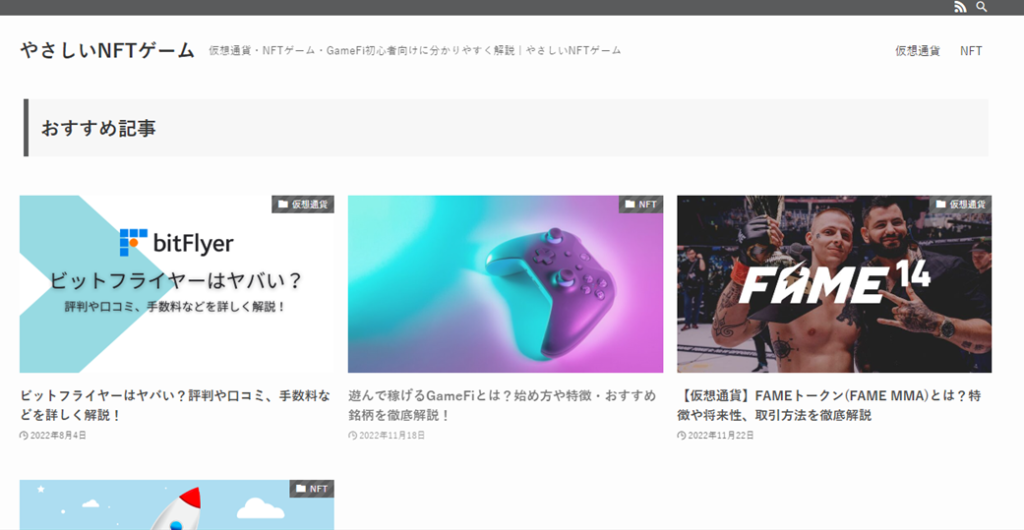Click 仮想通貨 category tag on FAME card
The height and width of the screenshot is (530, 1024).
pyautogui.click(x=961, y=204)
